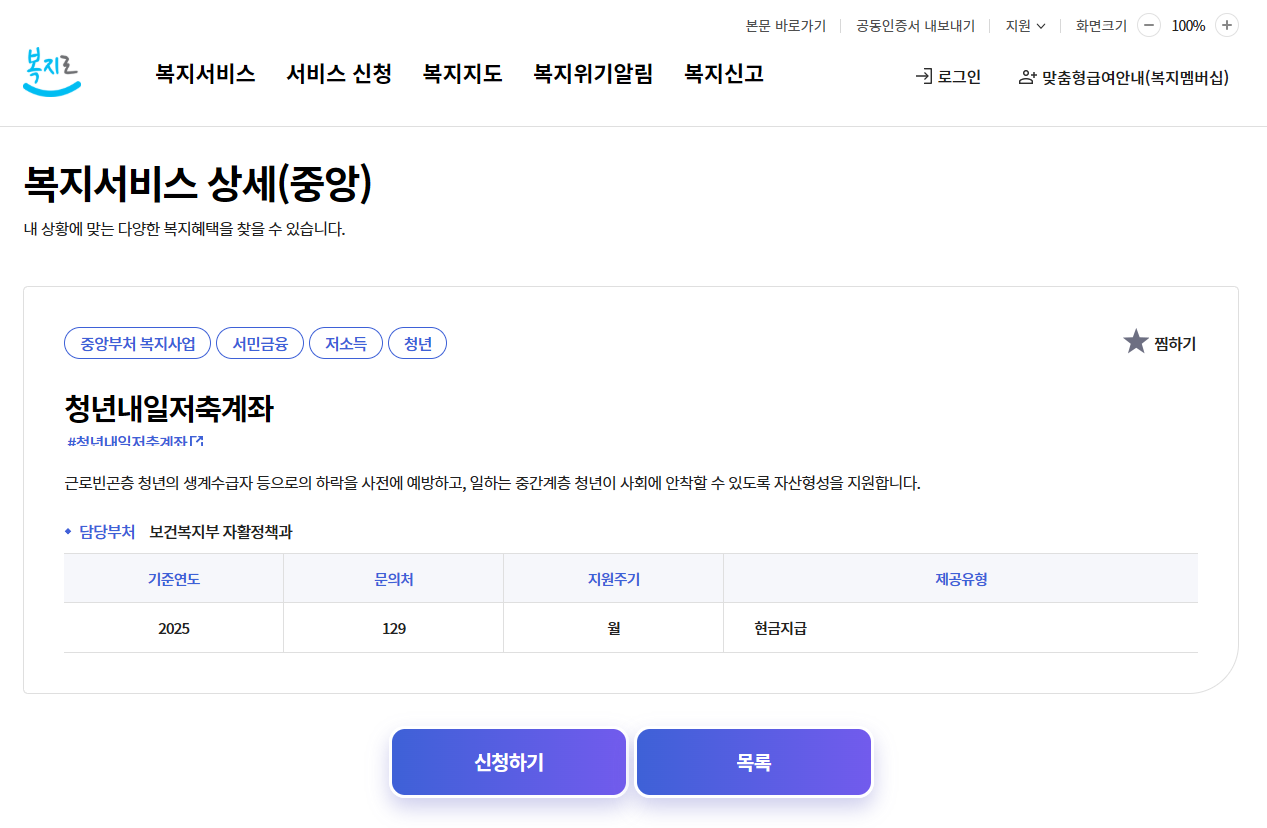Click the 129 contact cell
Viewport: 1267px width, 828px height.
tap(394, 628)
